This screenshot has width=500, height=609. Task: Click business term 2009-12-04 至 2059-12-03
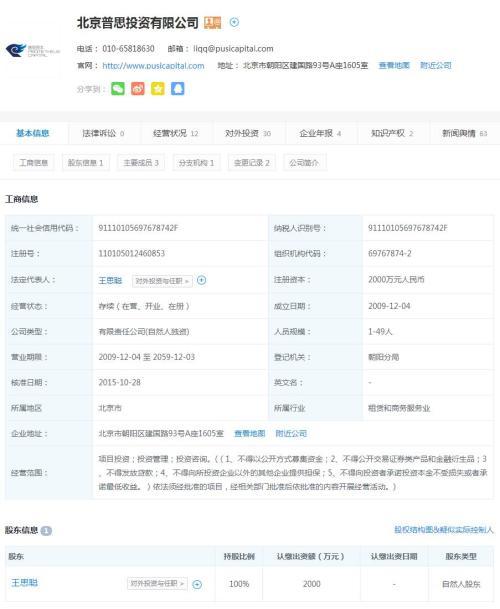[147, 357]
